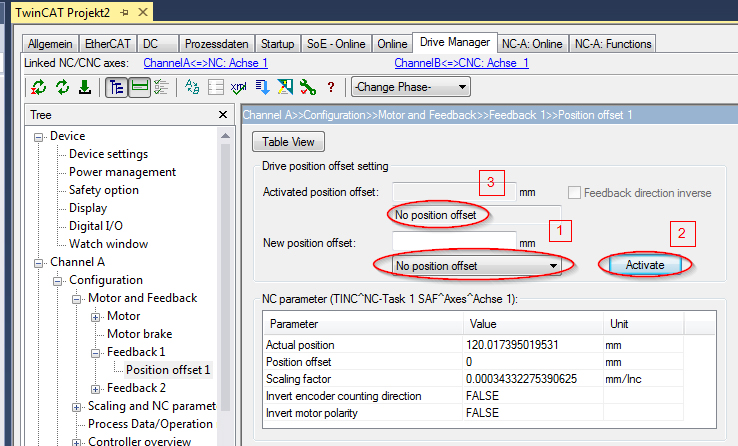
Task: Open the No position offset combo box
Action: (476, 266)
